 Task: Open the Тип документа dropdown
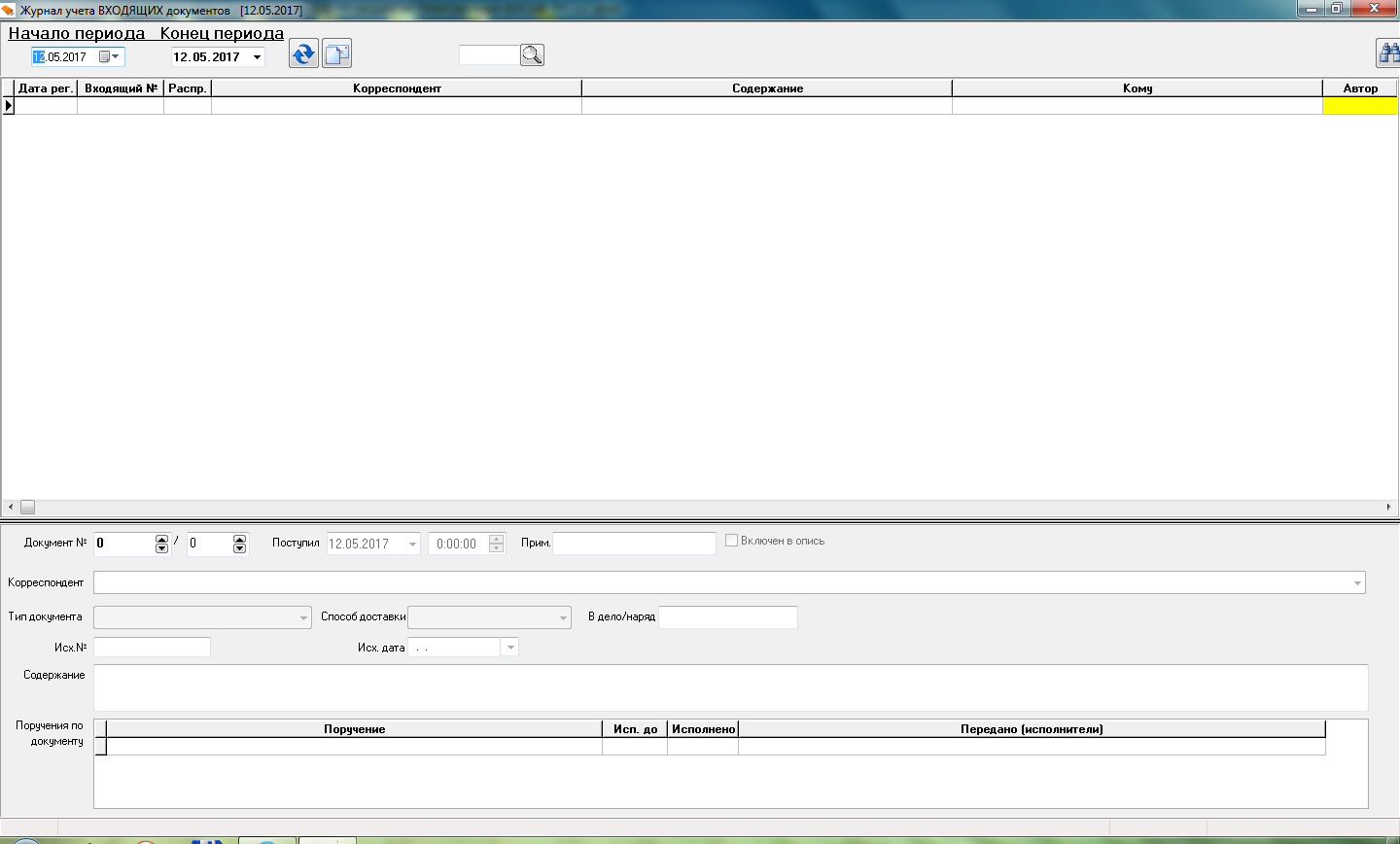(x=304, y=617)
